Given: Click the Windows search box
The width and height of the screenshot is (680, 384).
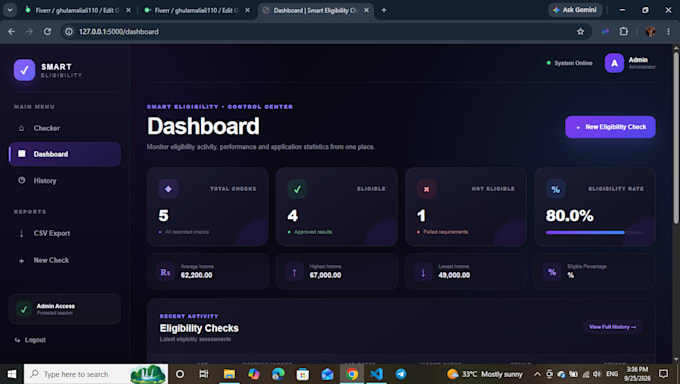Looking at the screenshot, I should point(95,374).
